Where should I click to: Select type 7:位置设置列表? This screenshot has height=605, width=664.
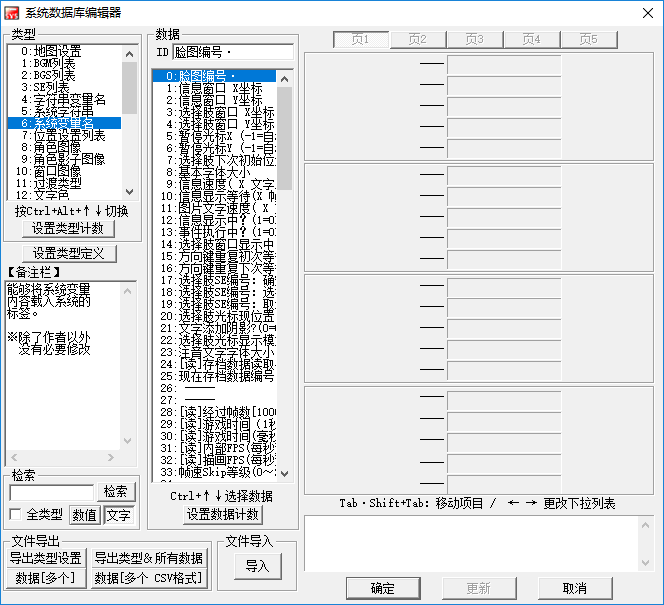64,135
